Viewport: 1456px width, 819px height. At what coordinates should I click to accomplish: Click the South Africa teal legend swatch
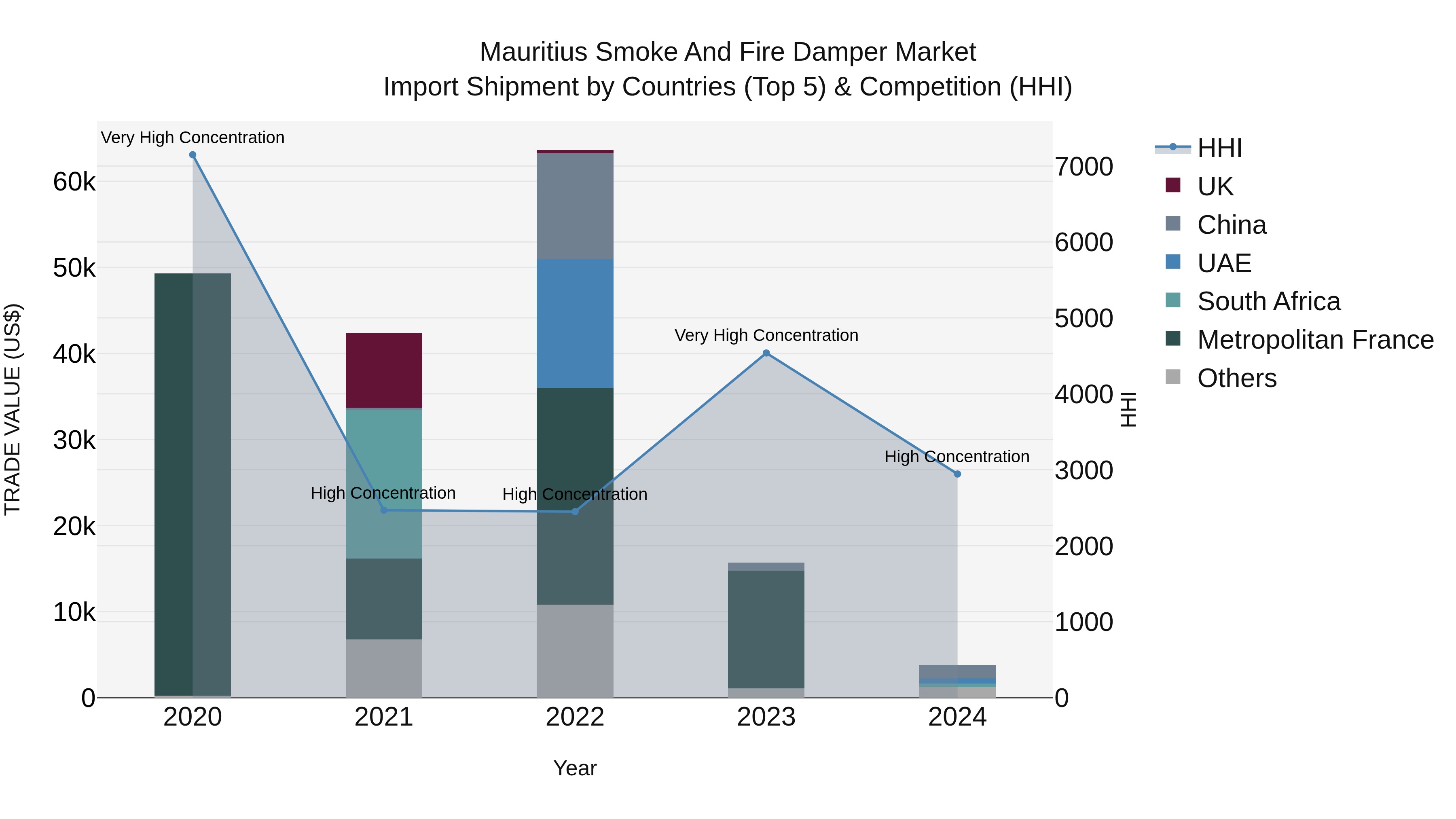click(x=1173, y=300)
